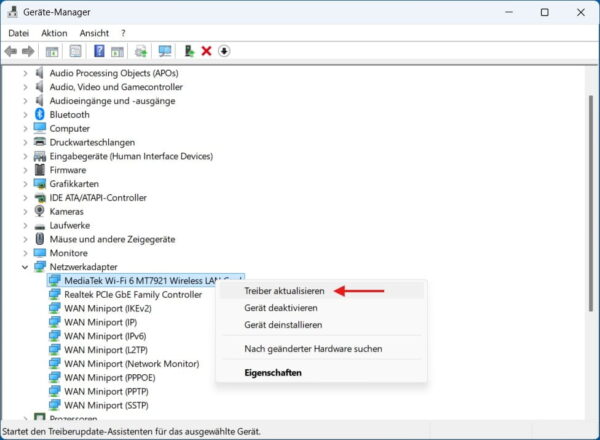Select WAN Miniport (IP)
The width and height of the screenshot is (600, 440).
[101, 322]
